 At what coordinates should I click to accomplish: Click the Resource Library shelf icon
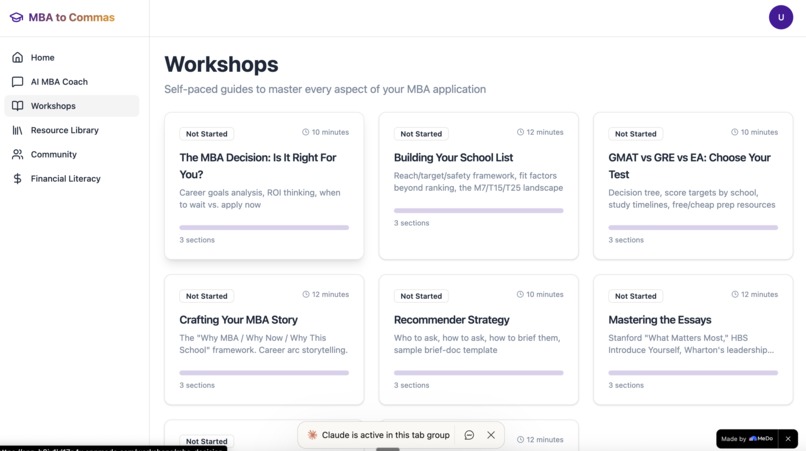[17, 130]
